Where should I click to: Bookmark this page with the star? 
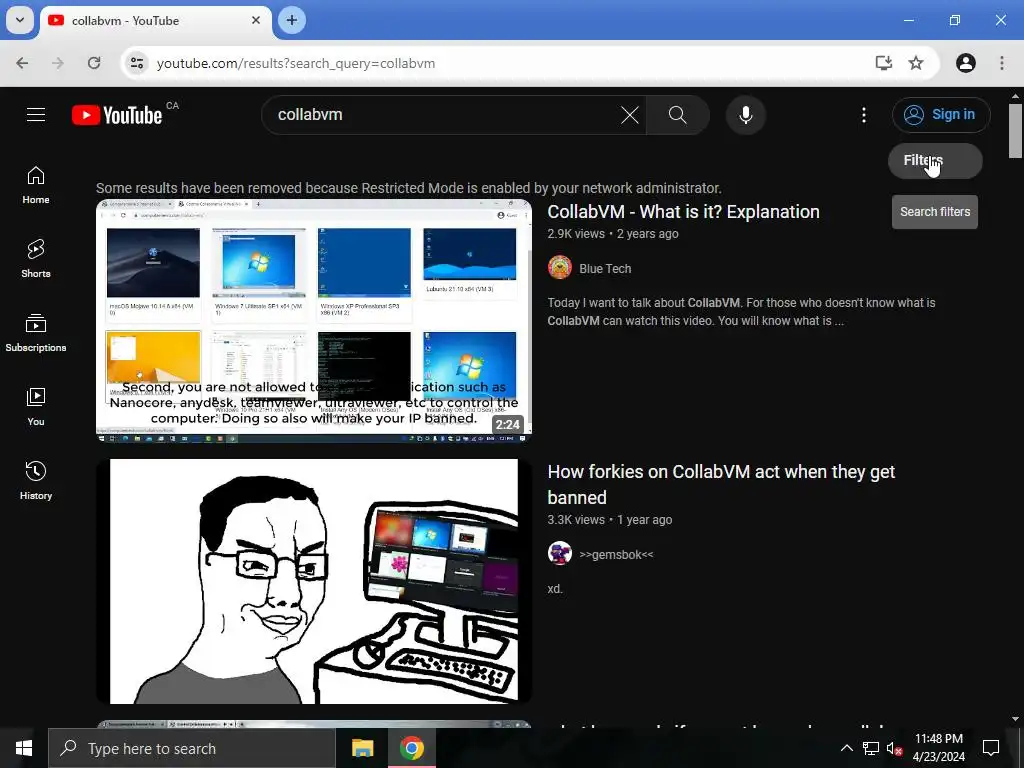[x=916, y=63]
